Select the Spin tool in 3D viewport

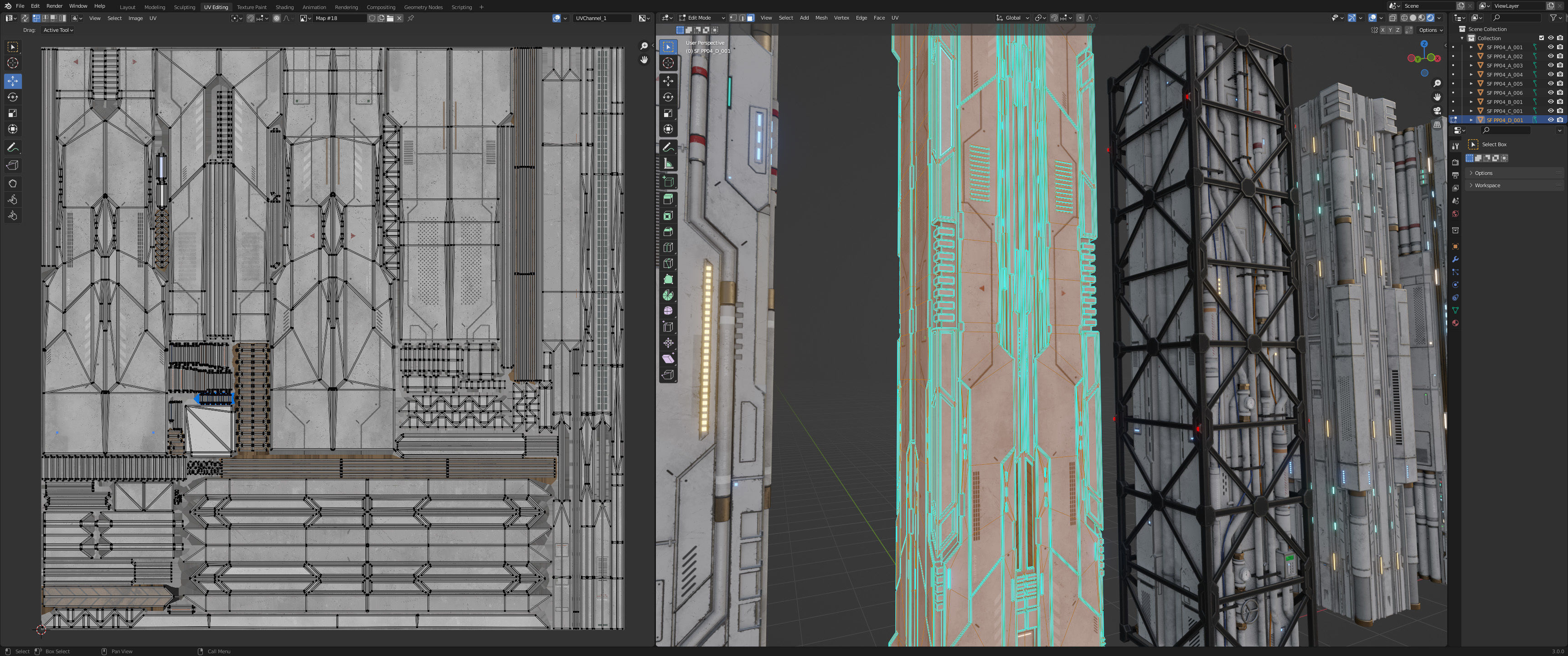[668, 295]
